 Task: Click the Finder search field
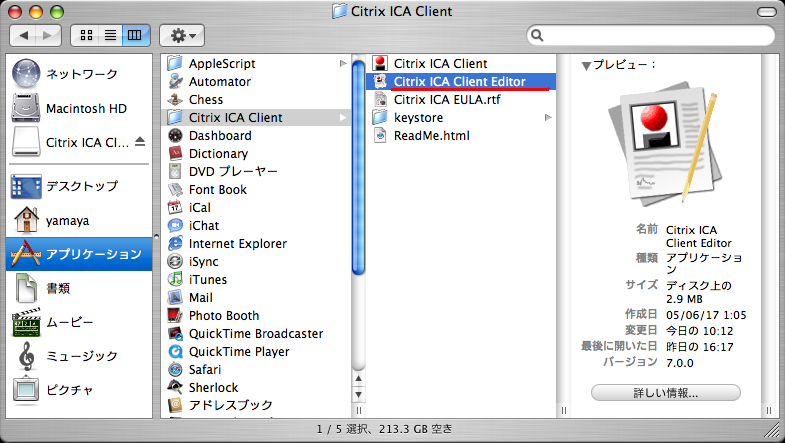tap(651, 35)
